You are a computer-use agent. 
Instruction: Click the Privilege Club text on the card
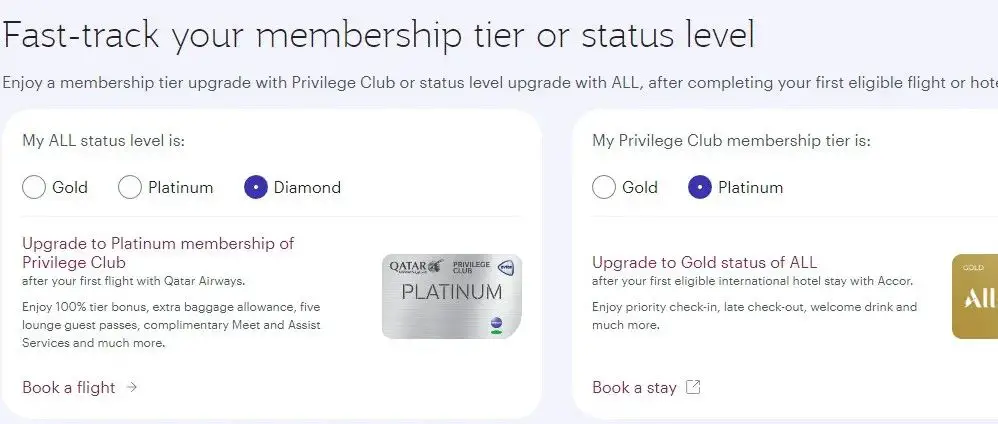pyautogui.click(x=471, y=267)
